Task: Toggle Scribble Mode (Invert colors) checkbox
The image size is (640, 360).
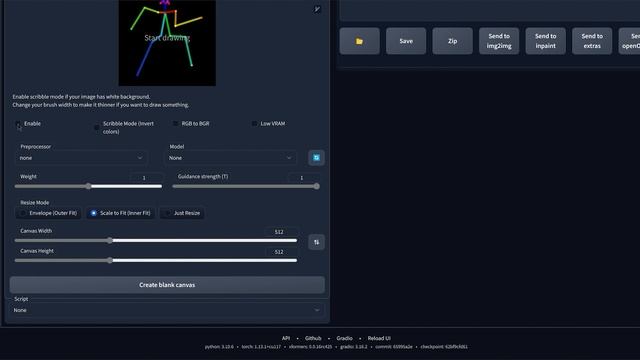Action: point(97,127)
